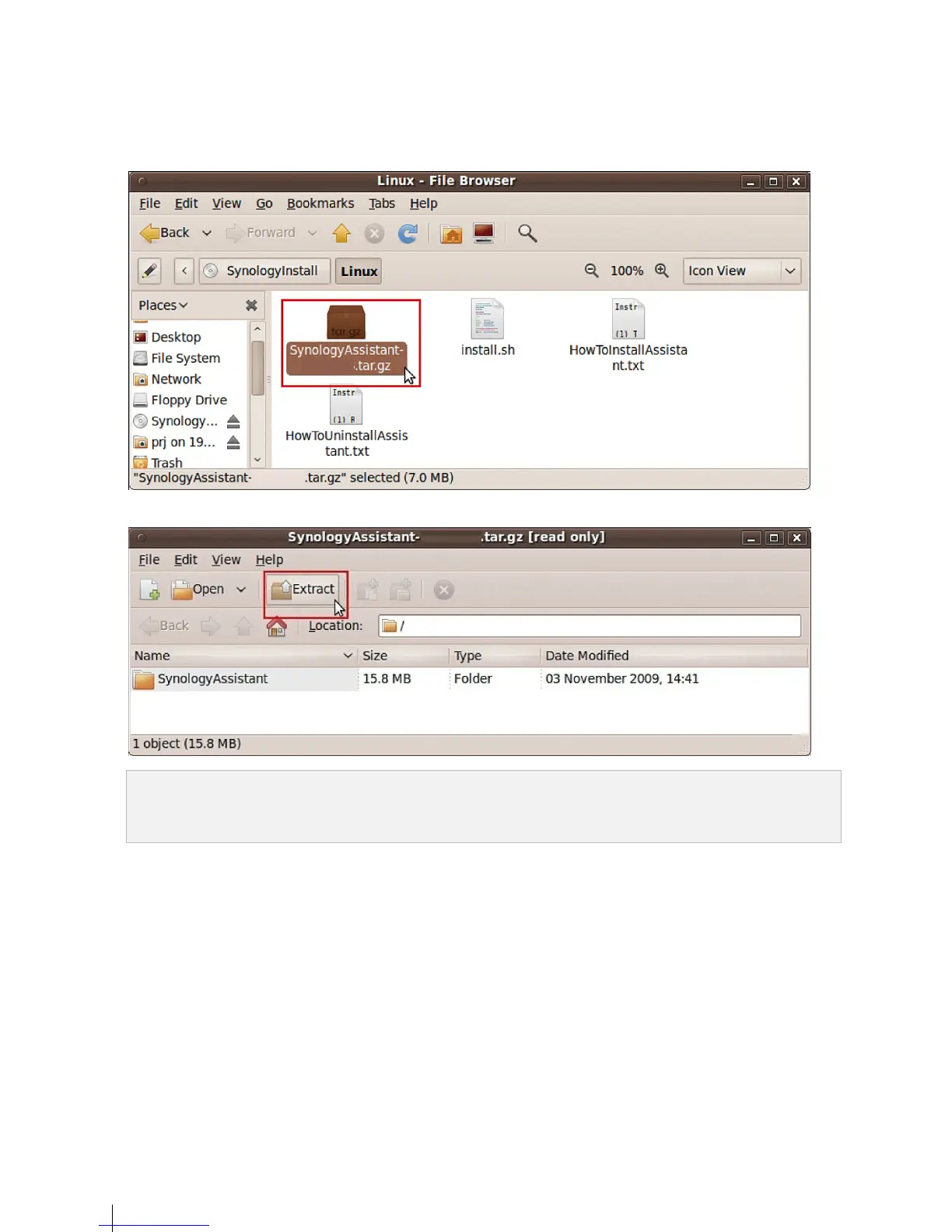The width and height of the screenshot is (952, 1232).
Task: Open the Home folder icon in File Browser
Action: (451, 233)
